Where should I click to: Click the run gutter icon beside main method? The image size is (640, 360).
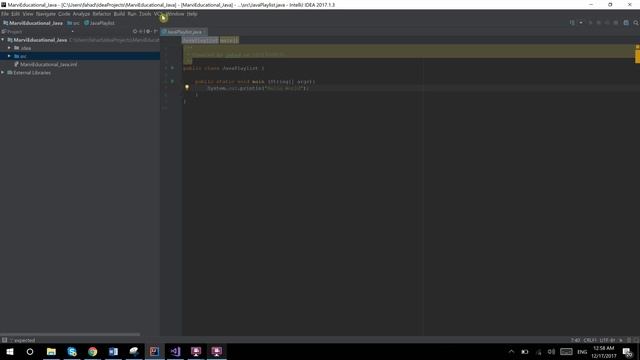click(x=172, y=82)
